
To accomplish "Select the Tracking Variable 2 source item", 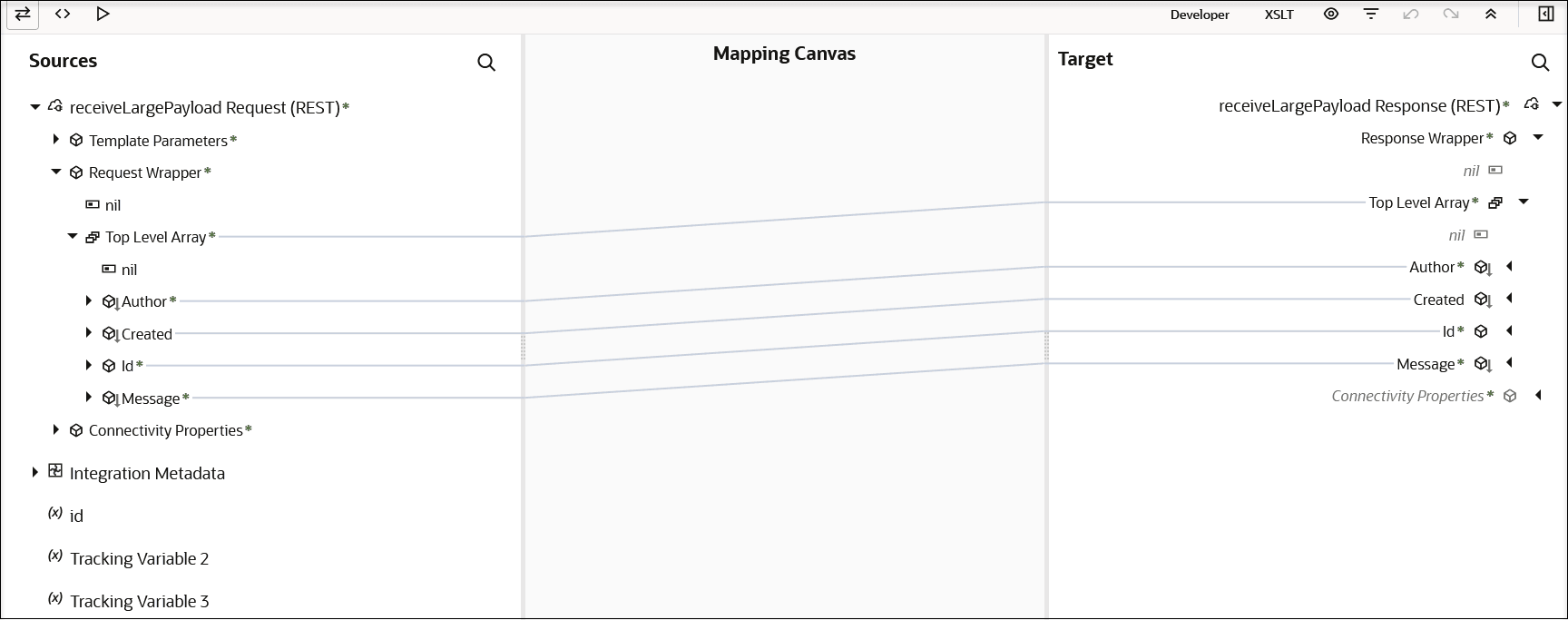I will (140, 558).
